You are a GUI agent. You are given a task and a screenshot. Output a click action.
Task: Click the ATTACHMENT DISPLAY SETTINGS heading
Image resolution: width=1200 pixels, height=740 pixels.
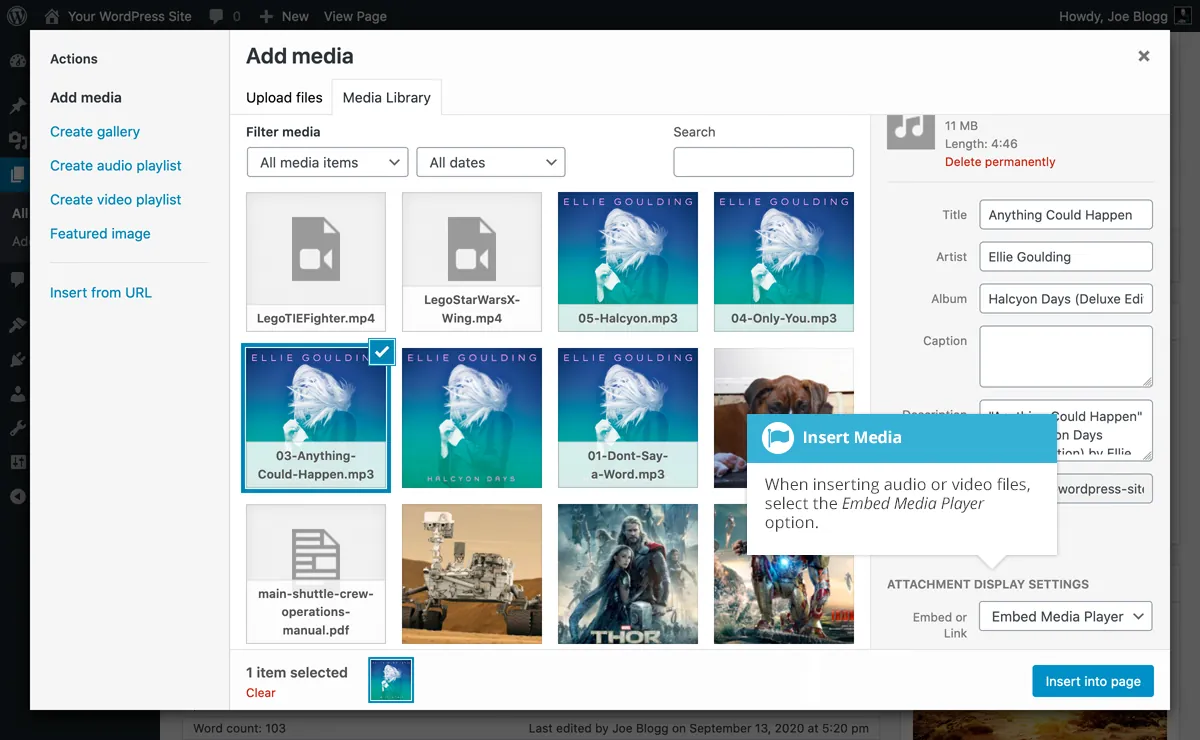tap(988, 584)
